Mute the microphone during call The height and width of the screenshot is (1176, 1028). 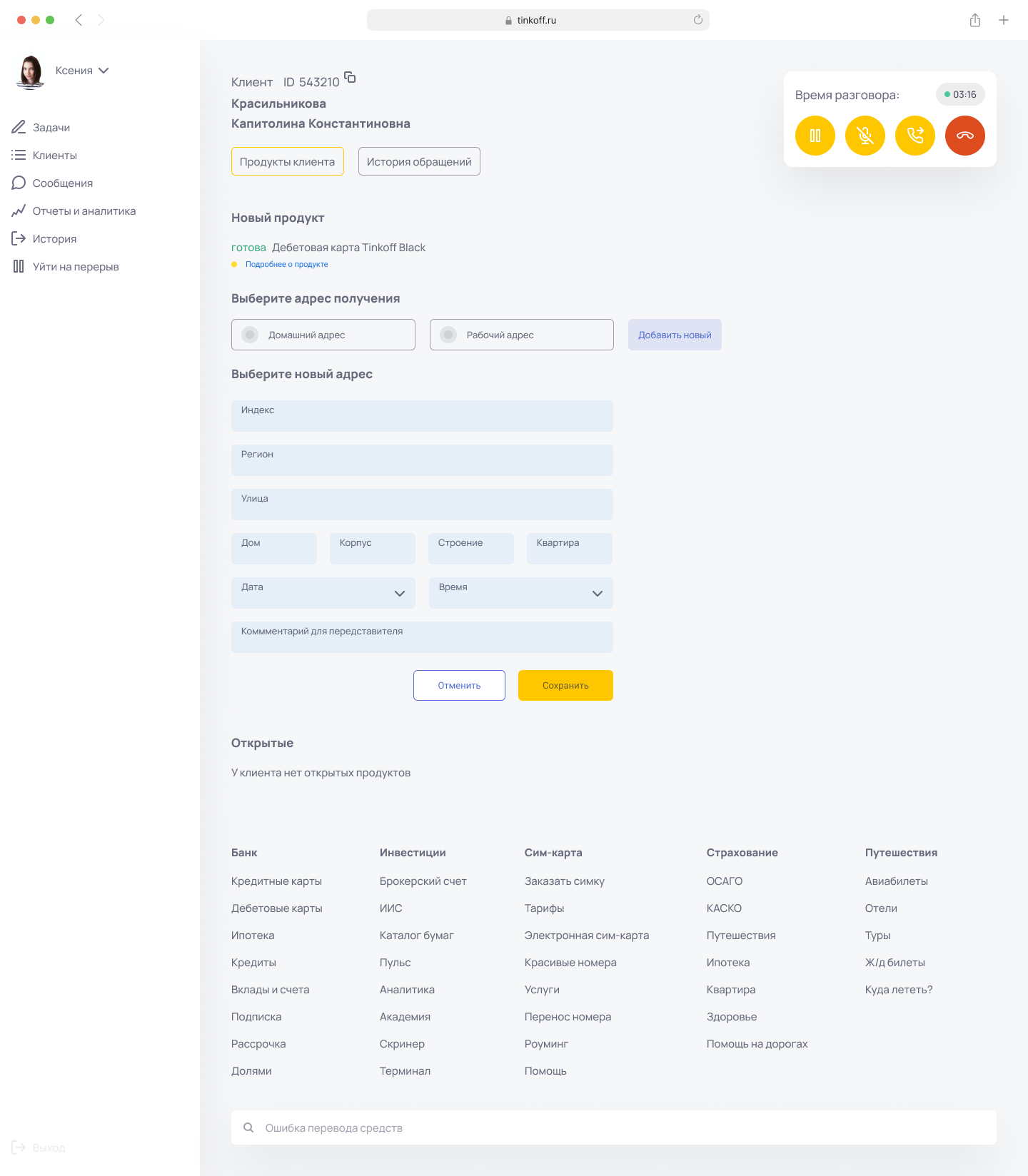(x=865, y=136)
